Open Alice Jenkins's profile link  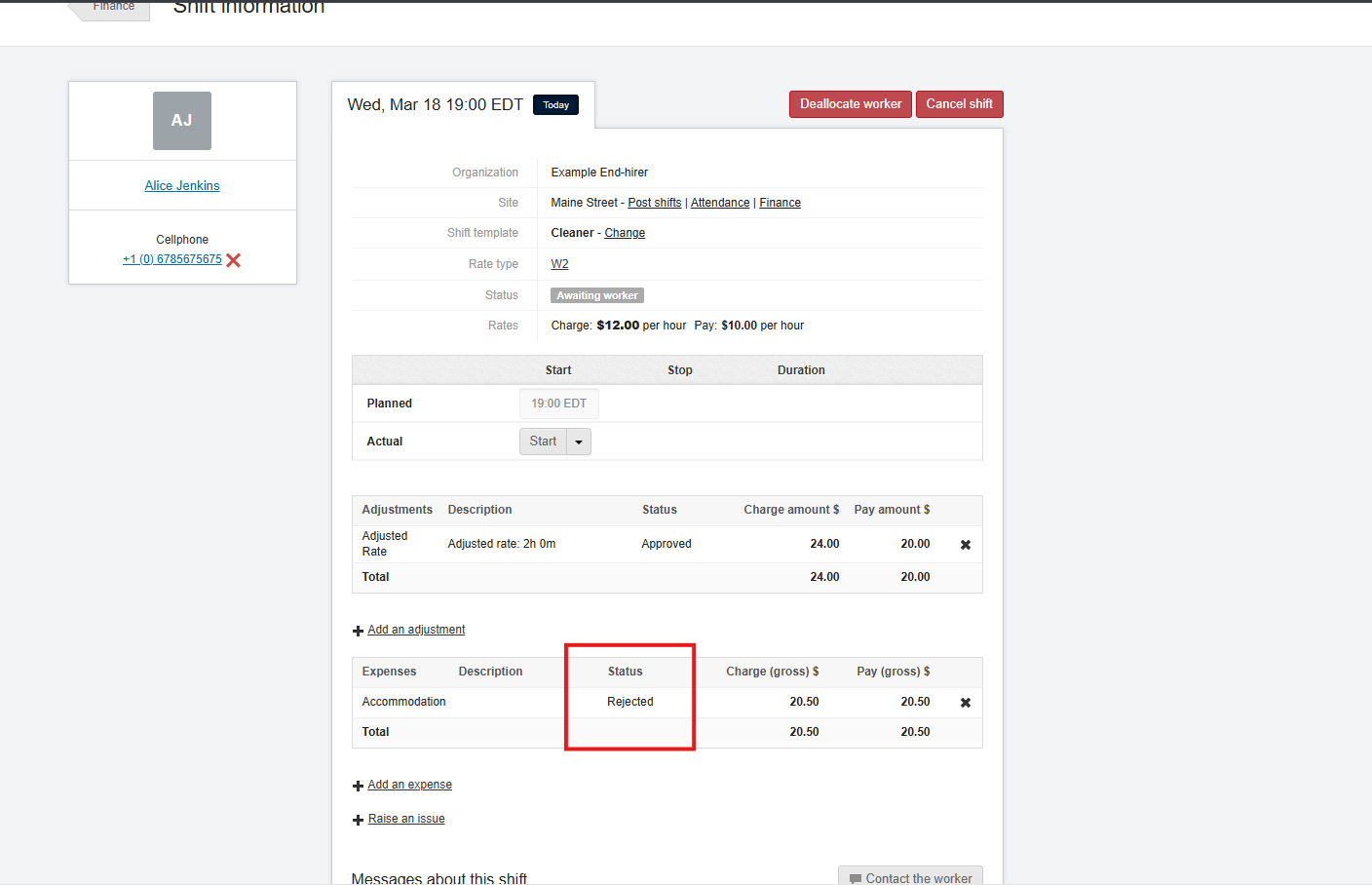tap(182, 185)
